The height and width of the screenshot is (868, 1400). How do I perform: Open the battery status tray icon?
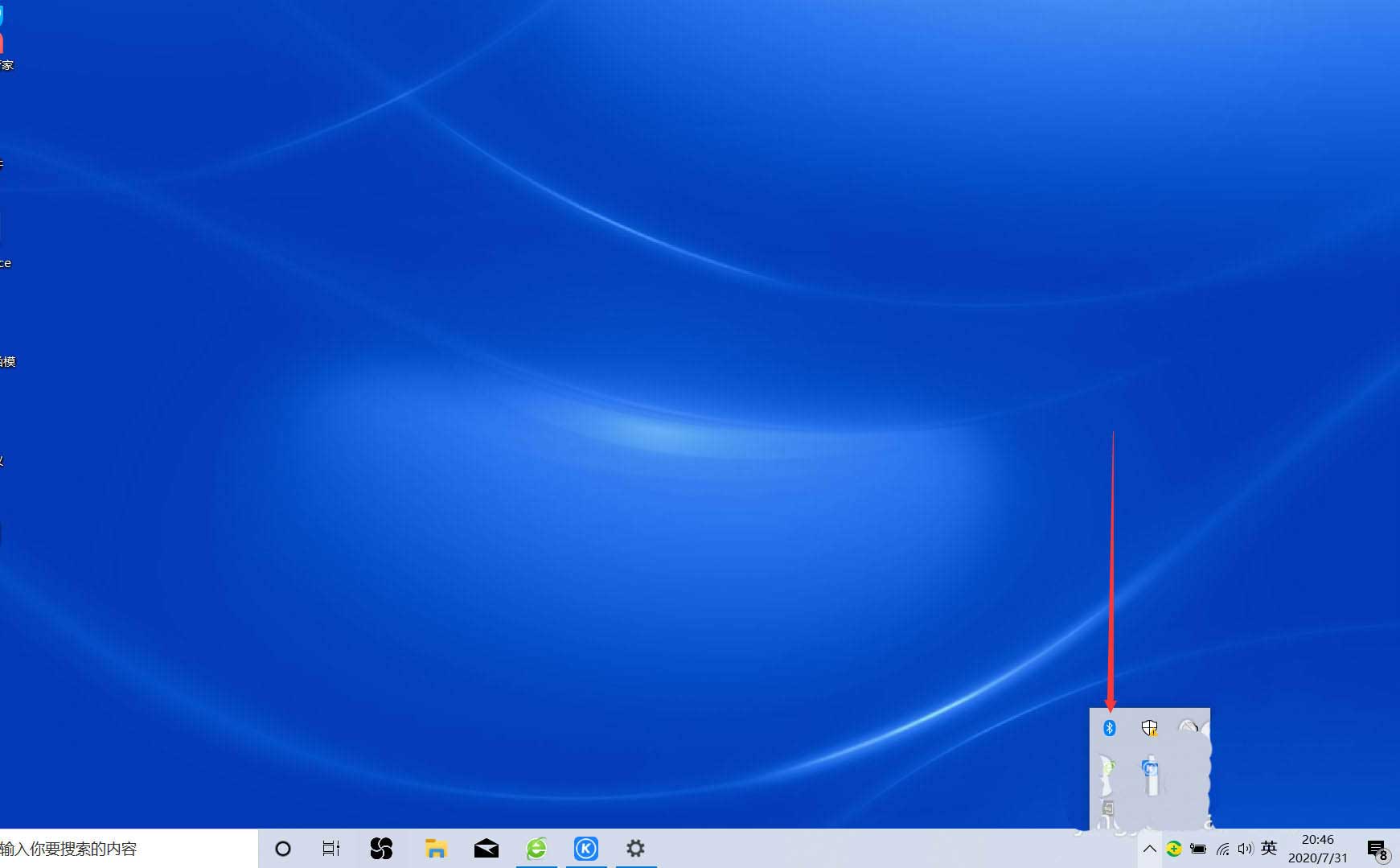1198,849
